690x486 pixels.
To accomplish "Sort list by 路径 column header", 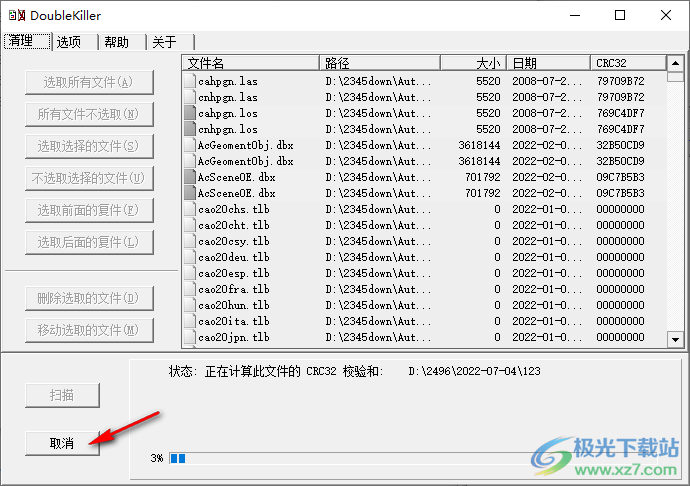I will point(380,63).
